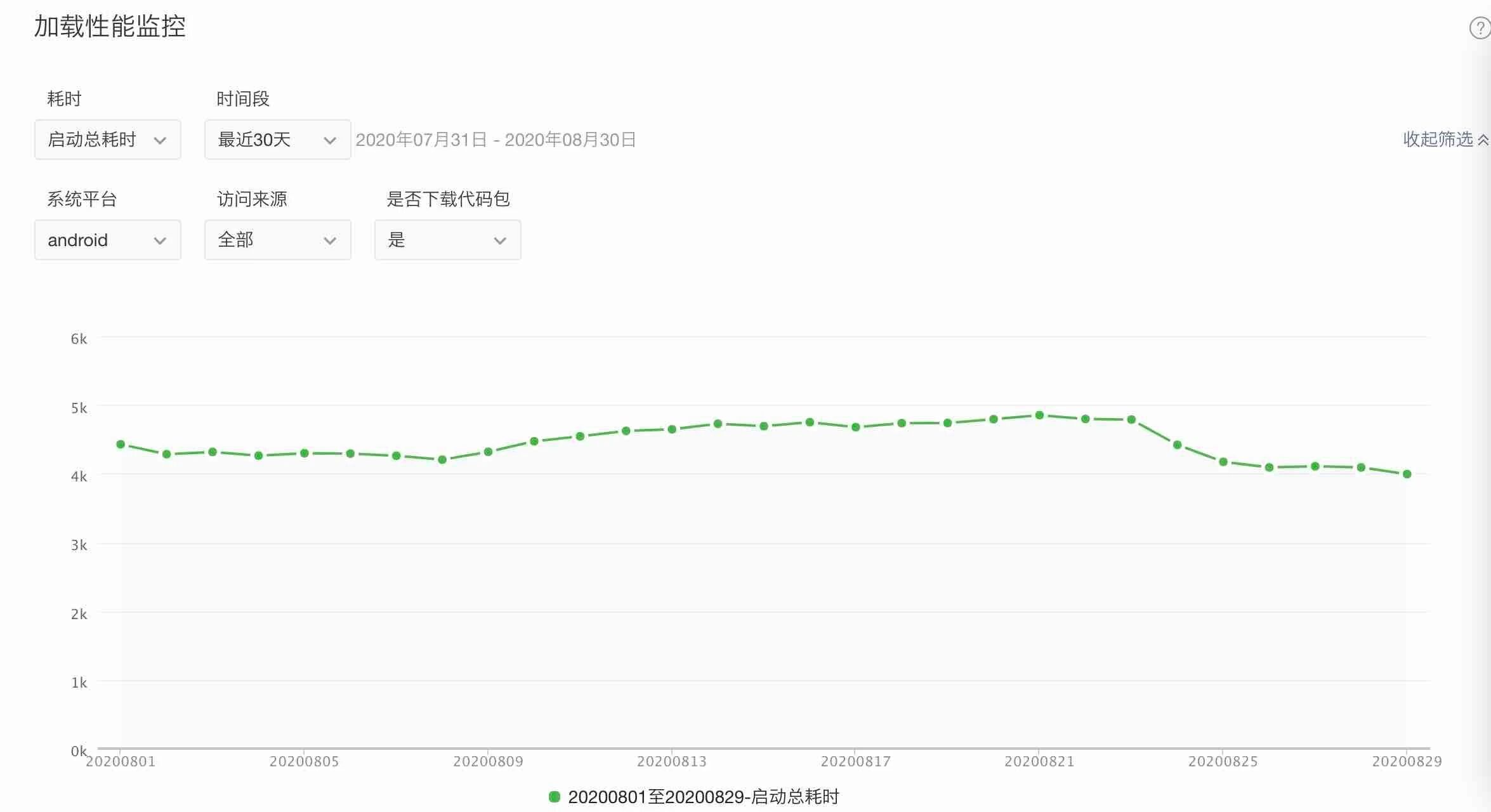Open the 是否下载代码包 dropdown showing 是

click(x=447, y=240)
